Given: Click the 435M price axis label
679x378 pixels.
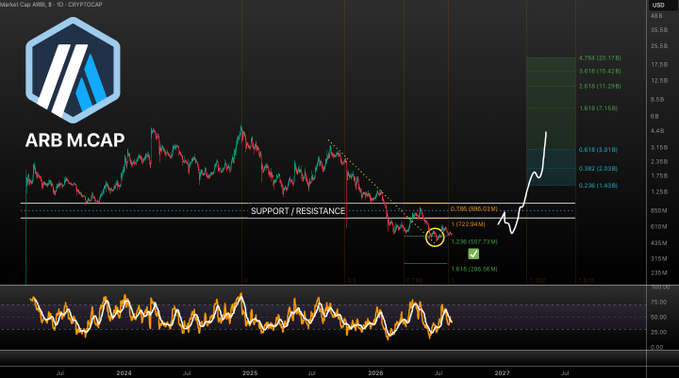Looking at the screenshot, I should point(659,243).
